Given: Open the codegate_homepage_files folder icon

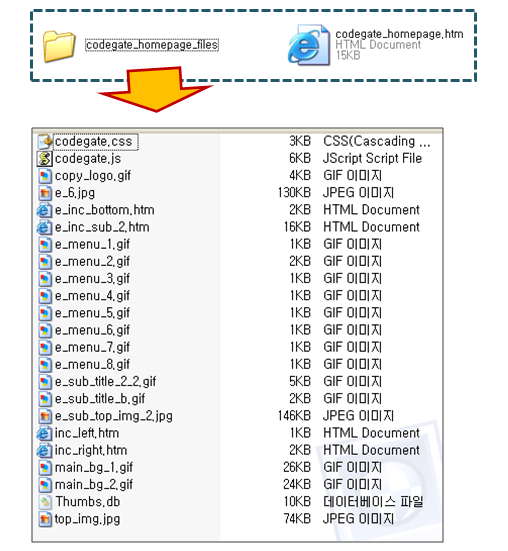Looking at the screenshot, I should coord(59,46).
